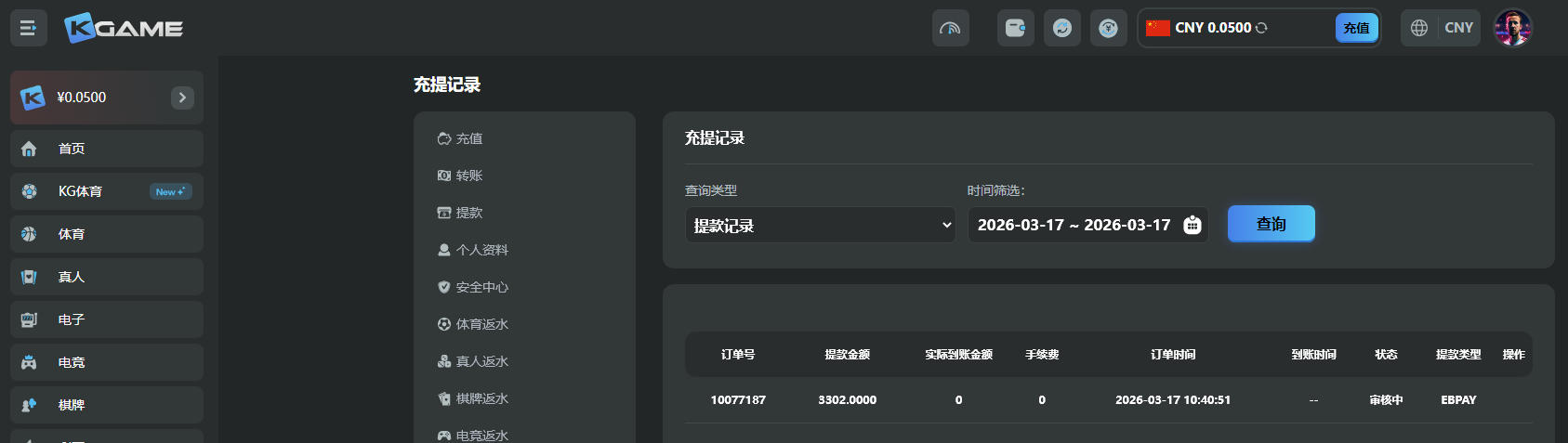Open the wallet icon in top bar
Screen dimensions: 1568x443
pyautogui.click(x=1015, y=28)
